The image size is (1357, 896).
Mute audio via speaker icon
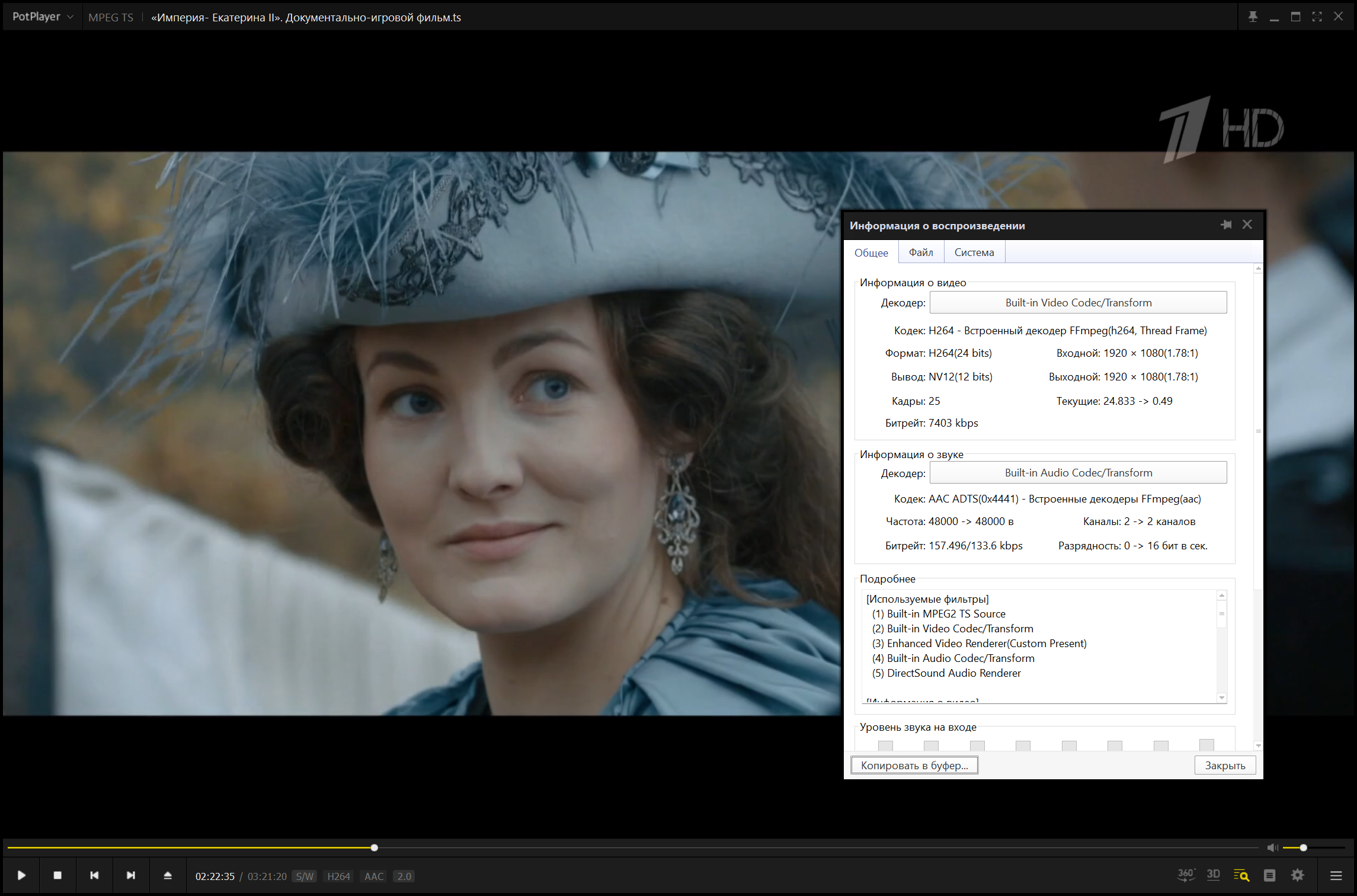[1272, 848]
